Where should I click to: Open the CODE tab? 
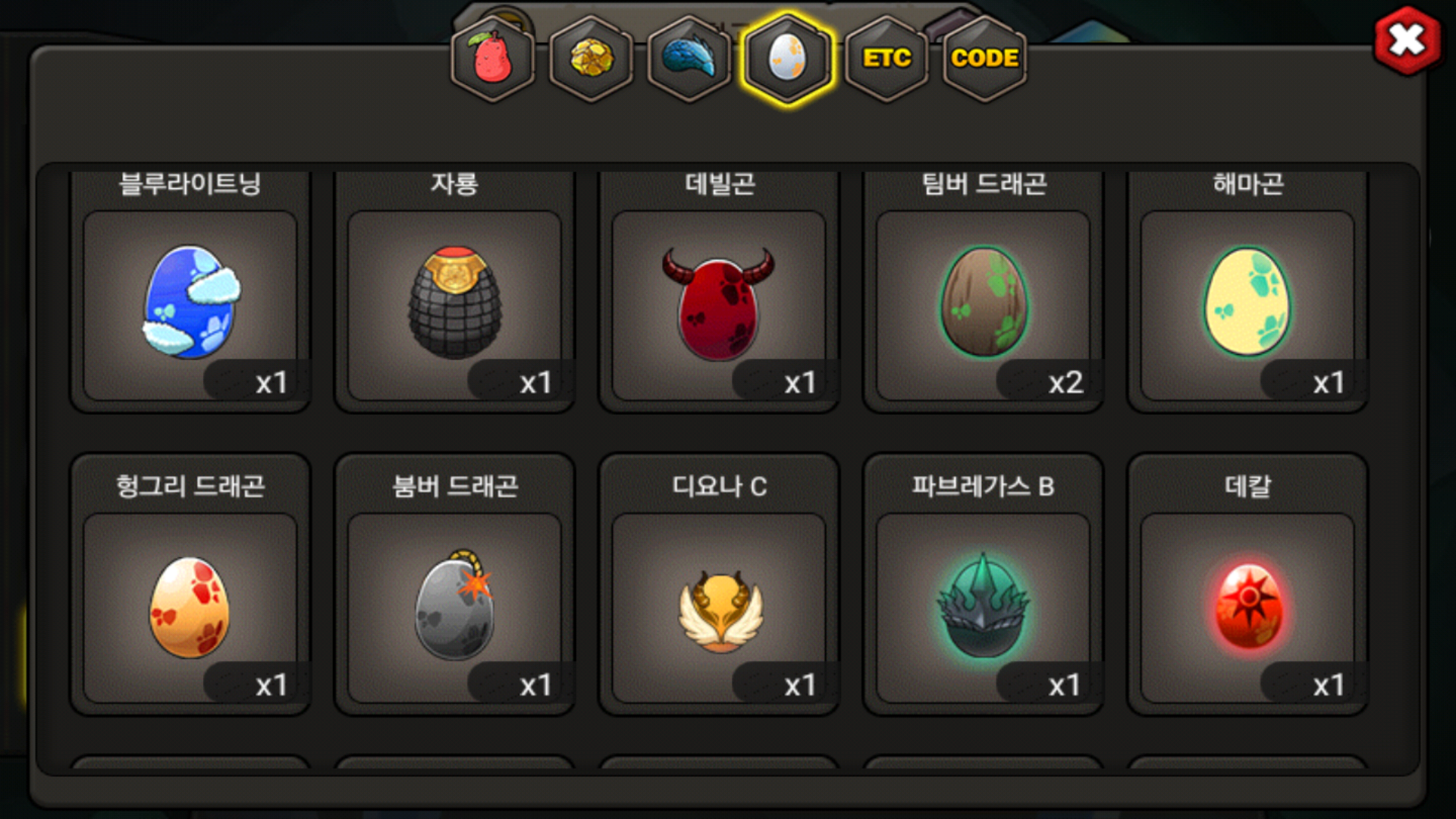(984, 59)
